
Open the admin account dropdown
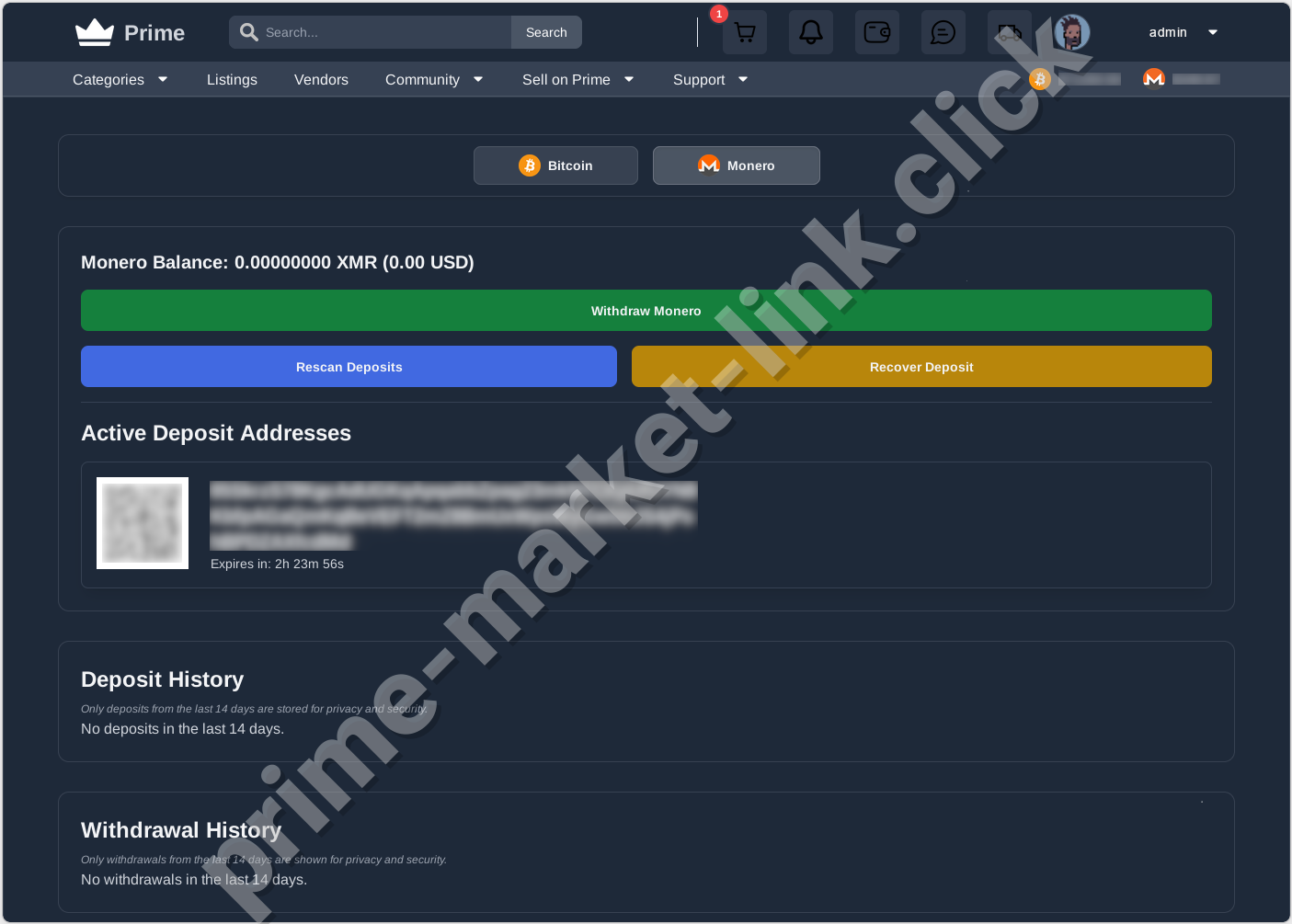pos(1182,32)
